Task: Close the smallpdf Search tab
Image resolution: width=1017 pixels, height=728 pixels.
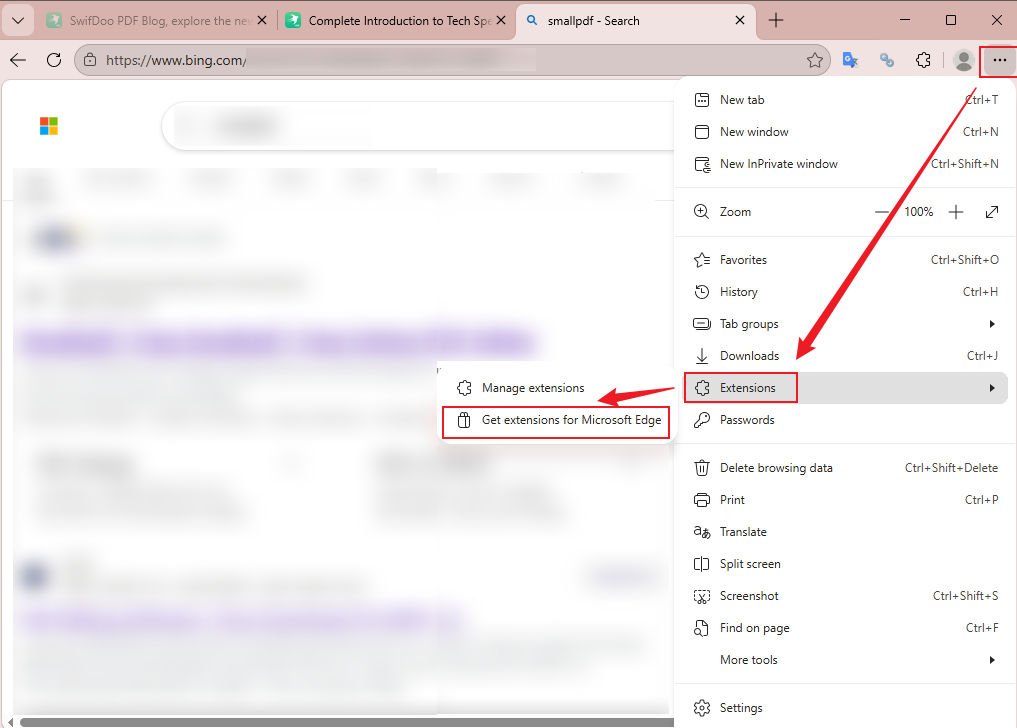Action: 740,19
